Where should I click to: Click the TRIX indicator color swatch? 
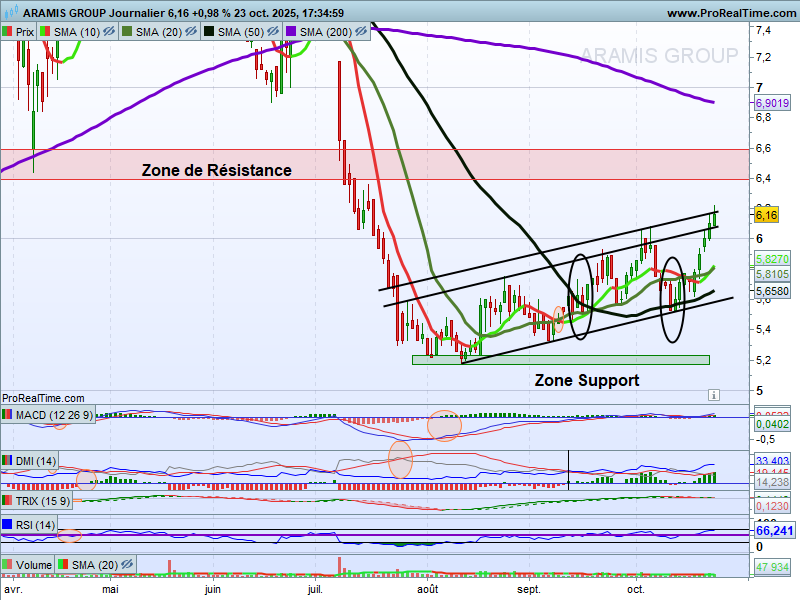(7, 501)
